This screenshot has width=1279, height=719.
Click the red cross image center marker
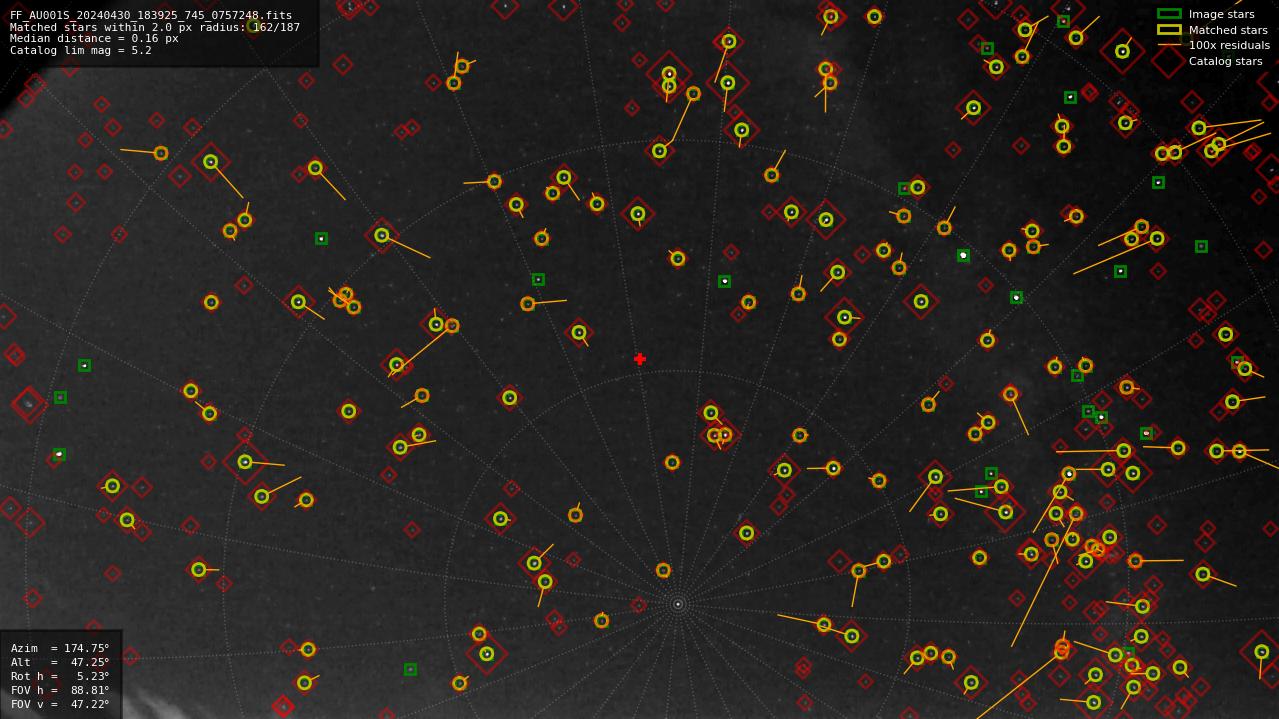(x=640, y=359)
